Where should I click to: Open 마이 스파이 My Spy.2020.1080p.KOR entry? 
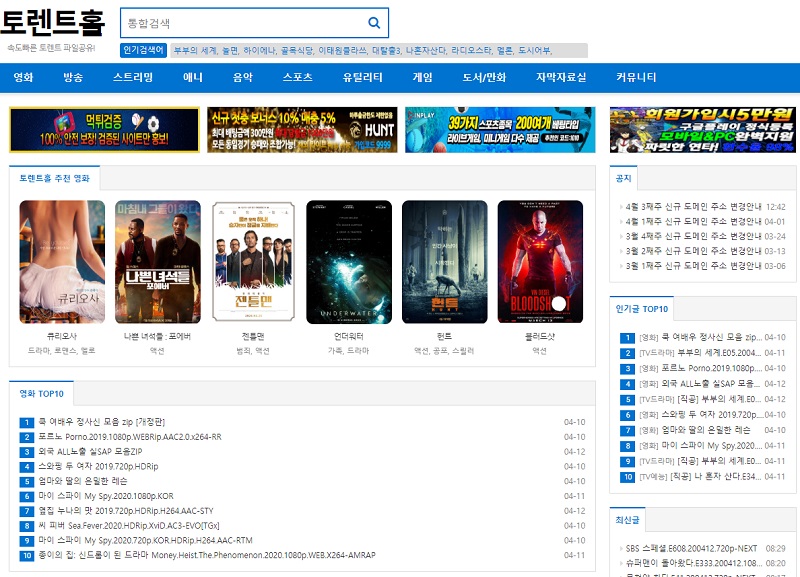106,496
